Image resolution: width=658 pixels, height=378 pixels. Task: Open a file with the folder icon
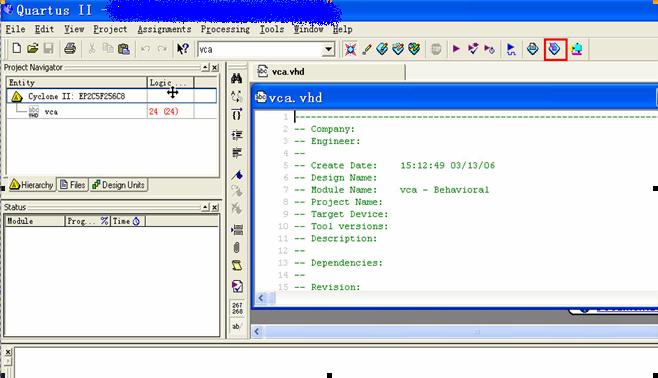click(33, 49)
